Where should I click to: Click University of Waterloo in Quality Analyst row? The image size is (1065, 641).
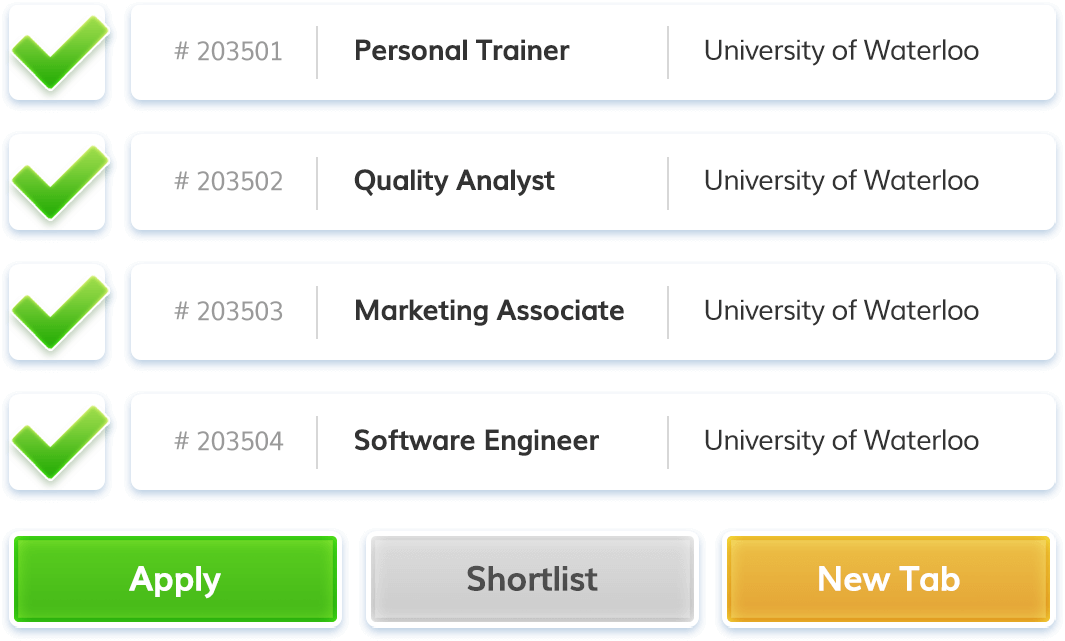pyautogui.click(x=842, y=181)
